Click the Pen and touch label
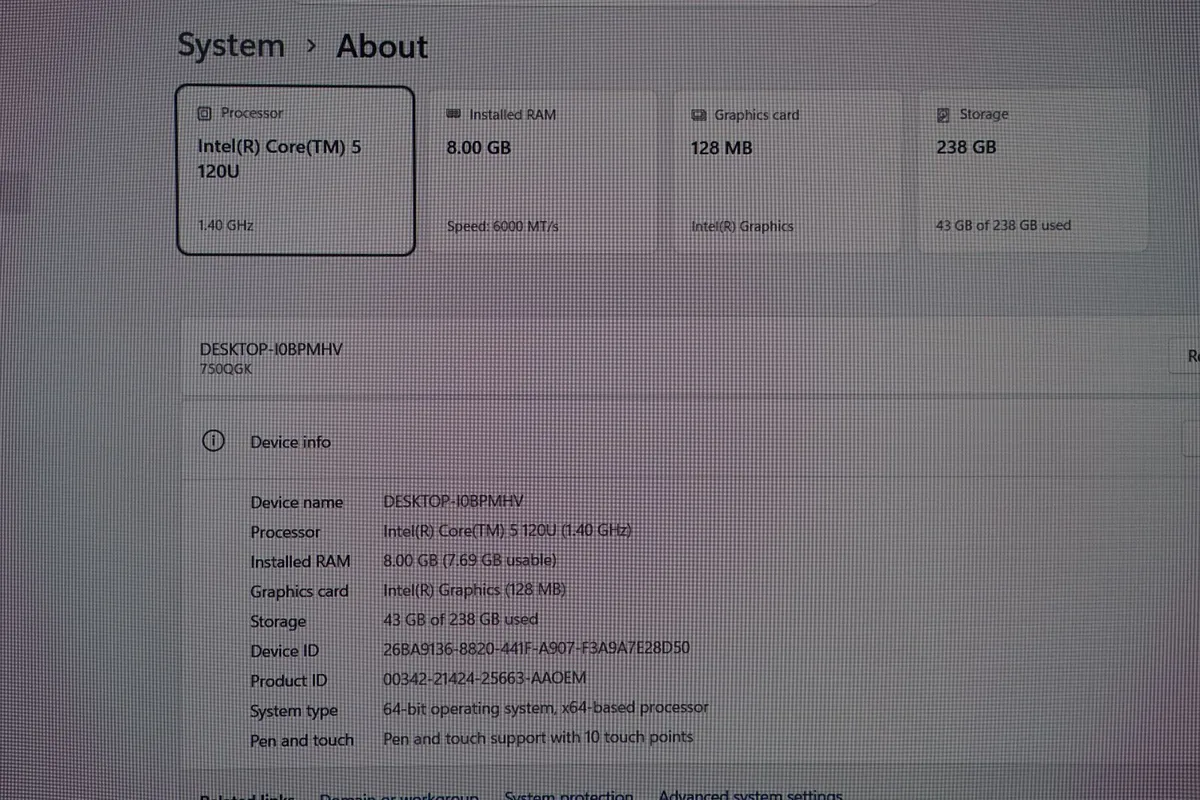Viewport: 1200px width, 800px height. 302,741
